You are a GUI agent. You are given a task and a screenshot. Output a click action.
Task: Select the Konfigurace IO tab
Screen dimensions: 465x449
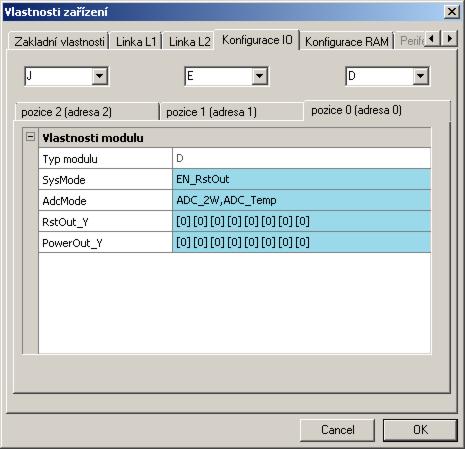257,40
